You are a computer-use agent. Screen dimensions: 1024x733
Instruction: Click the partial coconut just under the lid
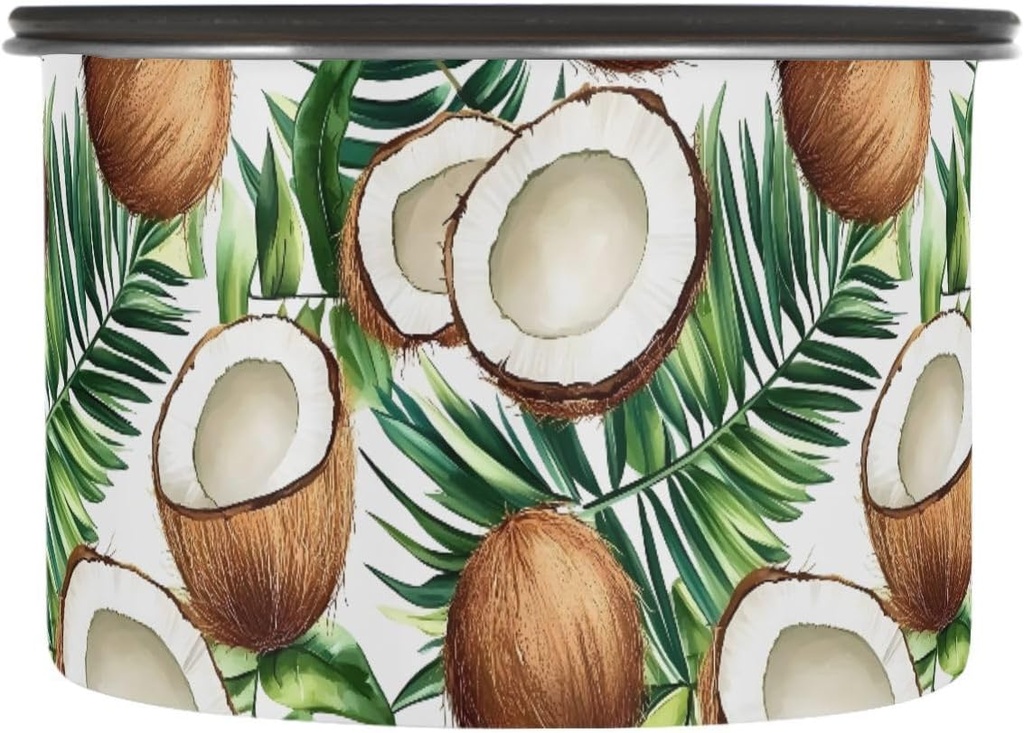630,66
